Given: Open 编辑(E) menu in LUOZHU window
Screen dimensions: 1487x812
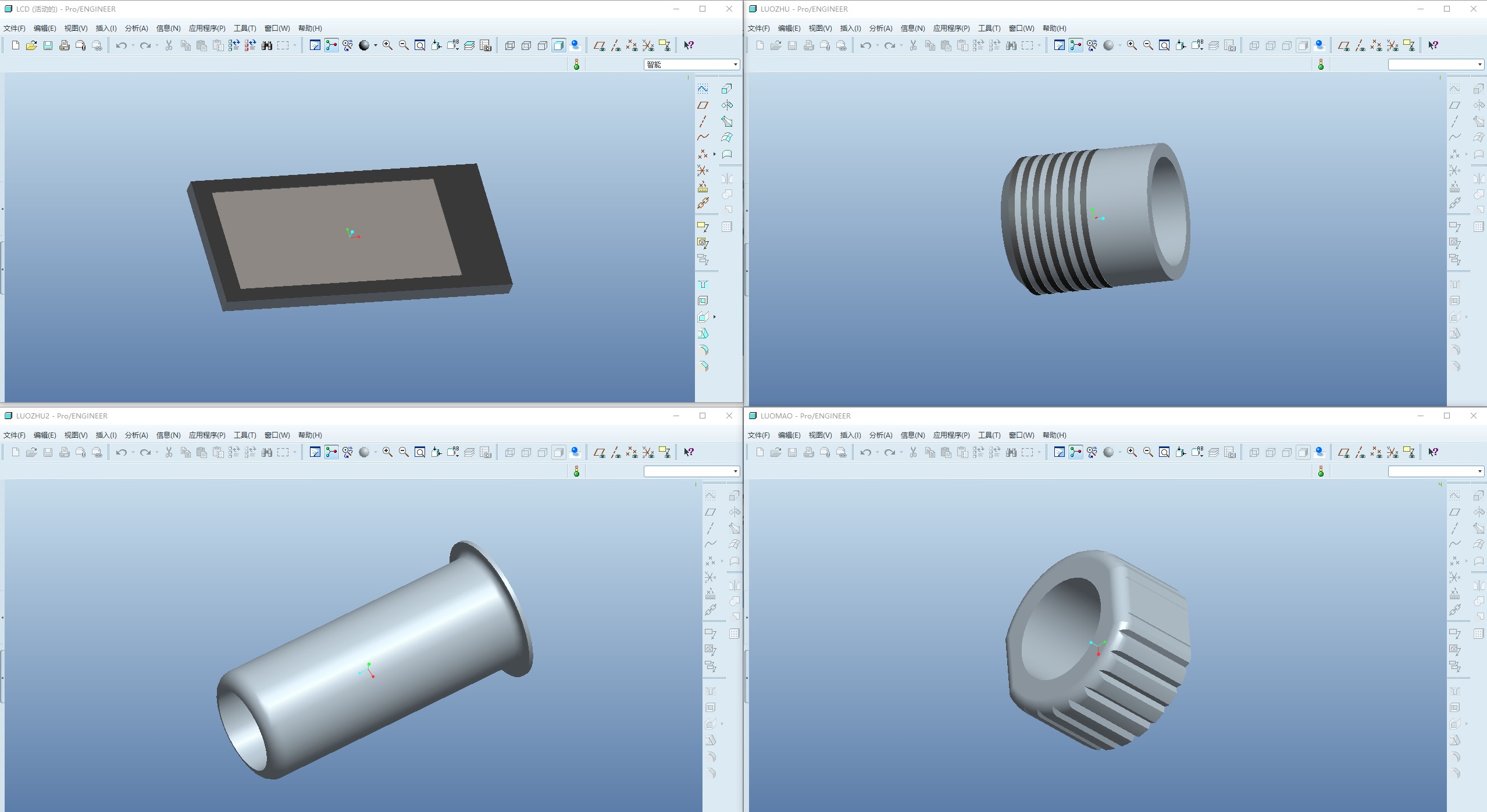Looking at the screenshot, I should [789, 28].
